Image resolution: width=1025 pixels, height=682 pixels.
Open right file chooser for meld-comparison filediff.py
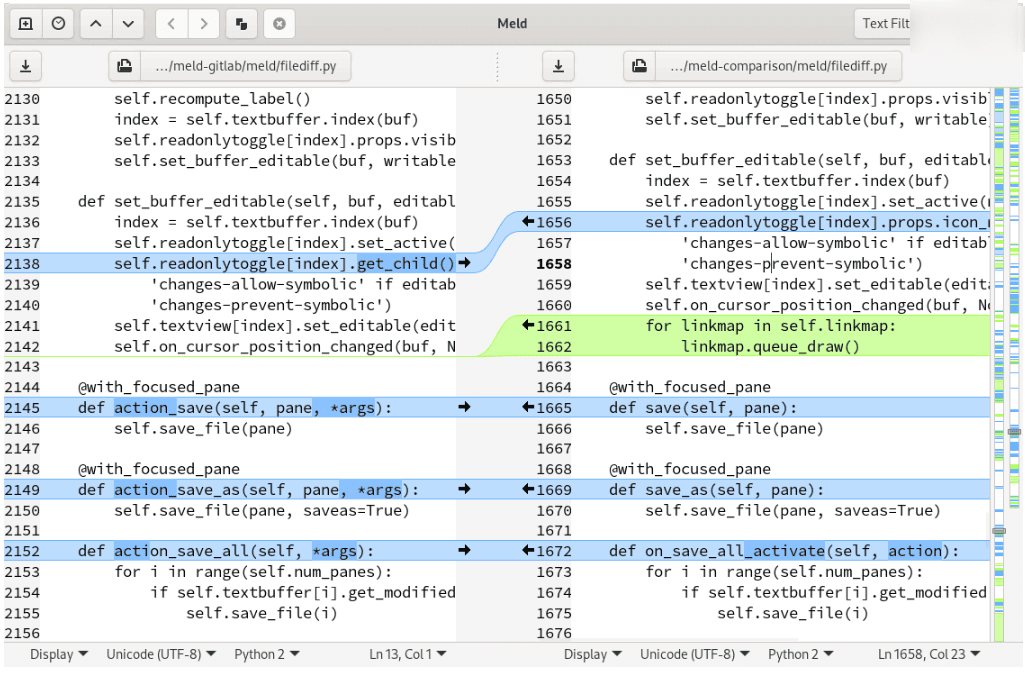pos(763,67)
